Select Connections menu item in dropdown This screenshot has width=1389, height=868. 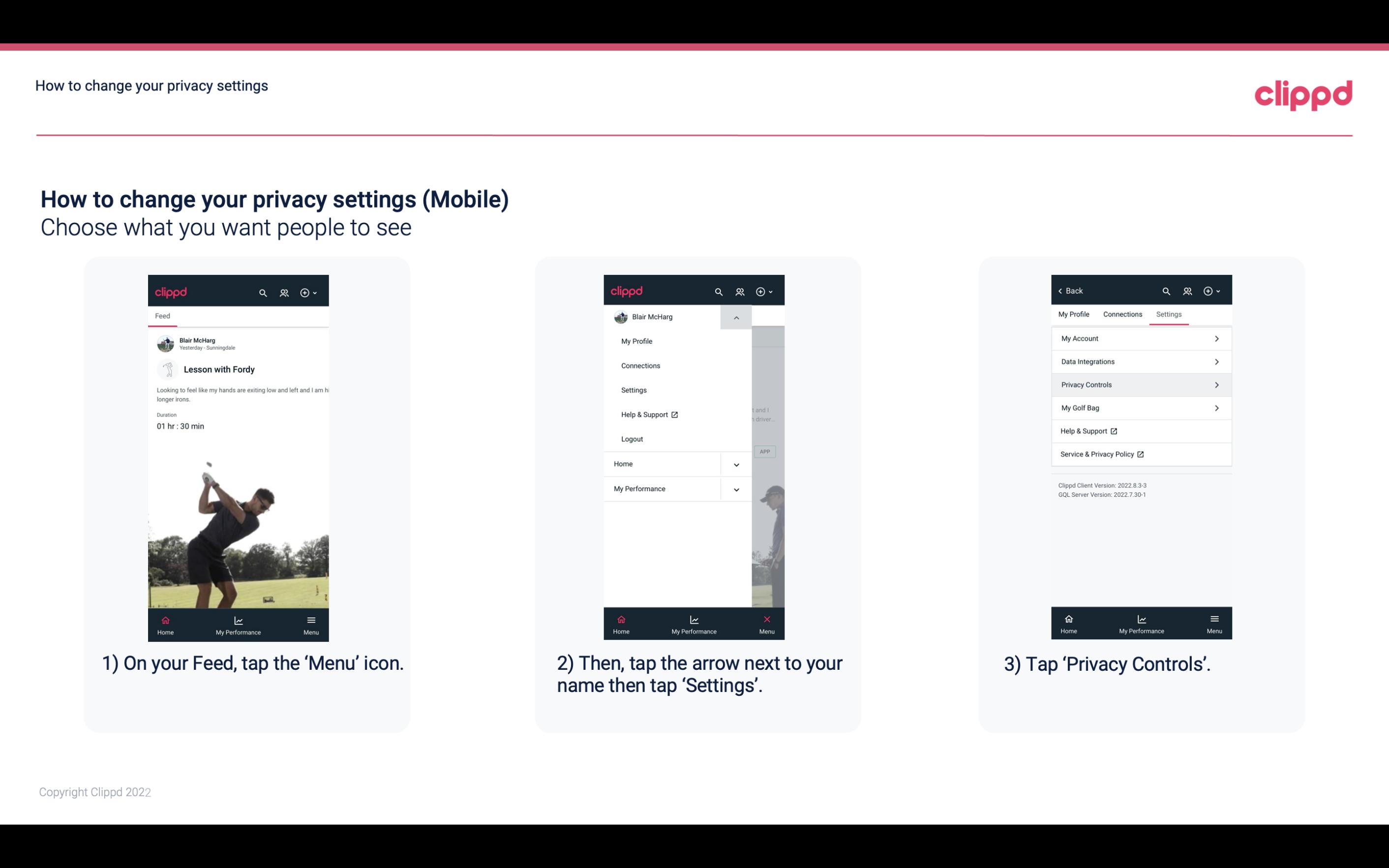pyautogui.click(x=641, y=365)
